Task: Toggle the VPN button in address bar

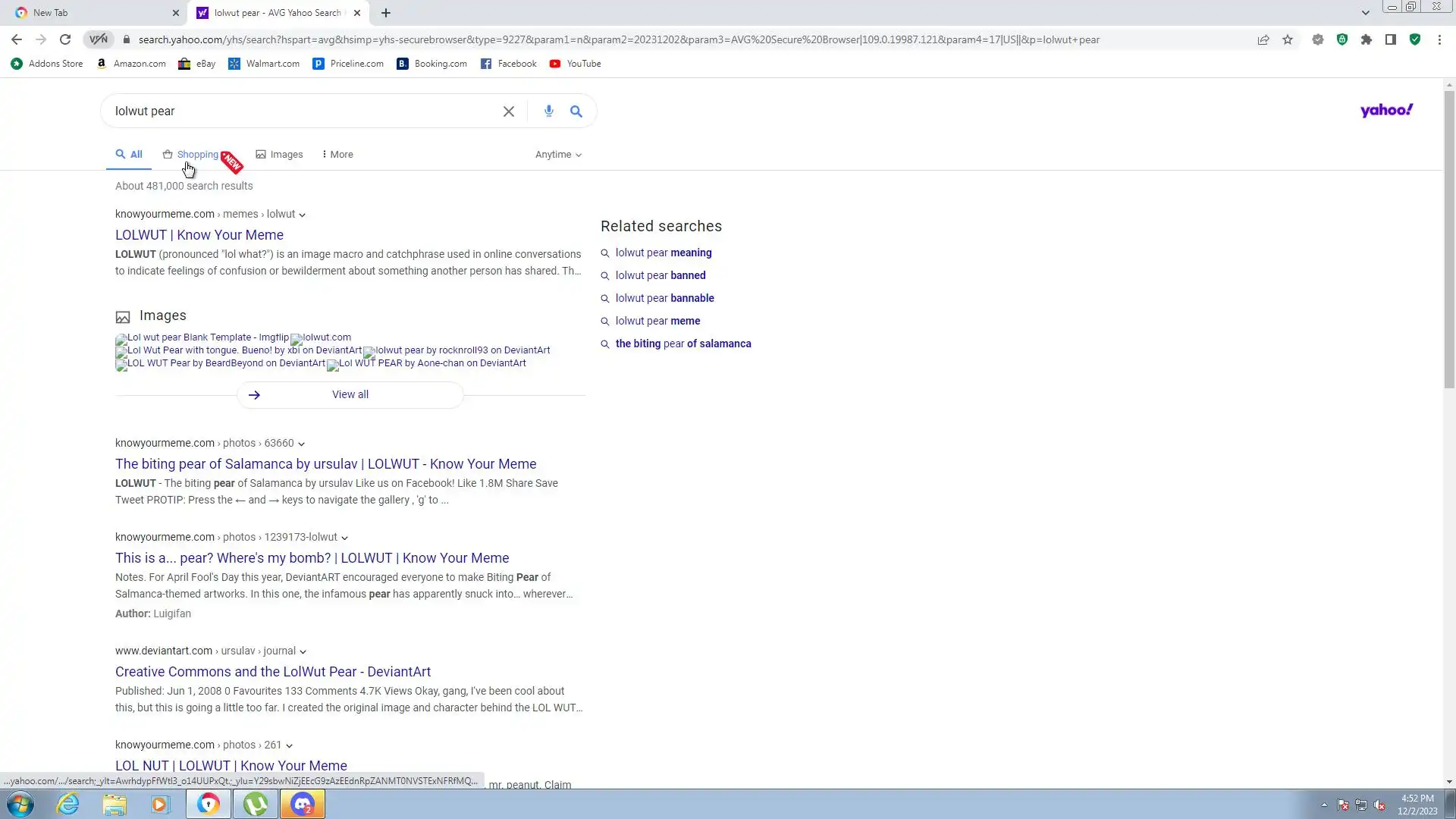Action: [99, 39]
